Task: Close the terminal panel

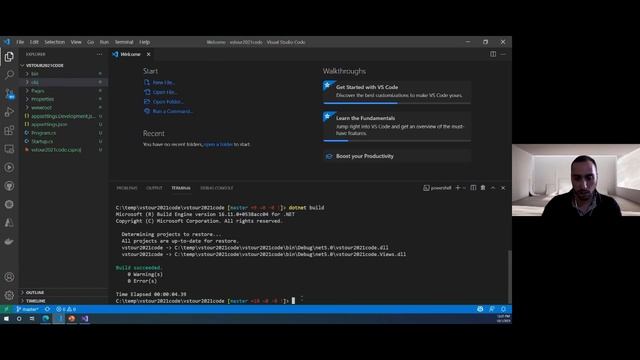Action: pyautogui.click(x=503, y=188)
